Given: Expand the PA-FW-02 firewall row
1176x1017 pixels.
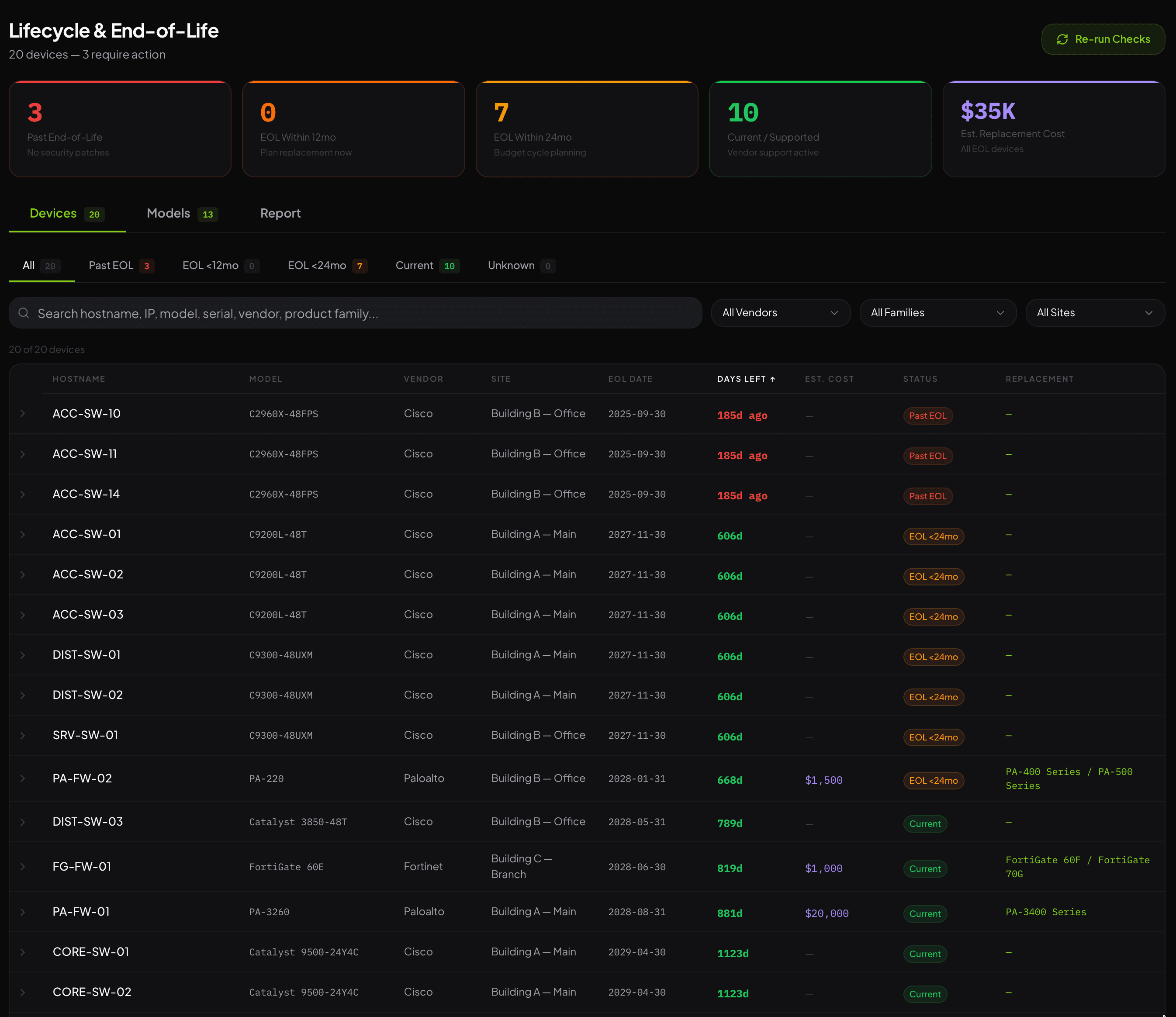Looking at the screenshot, I should tap(23, 778).
